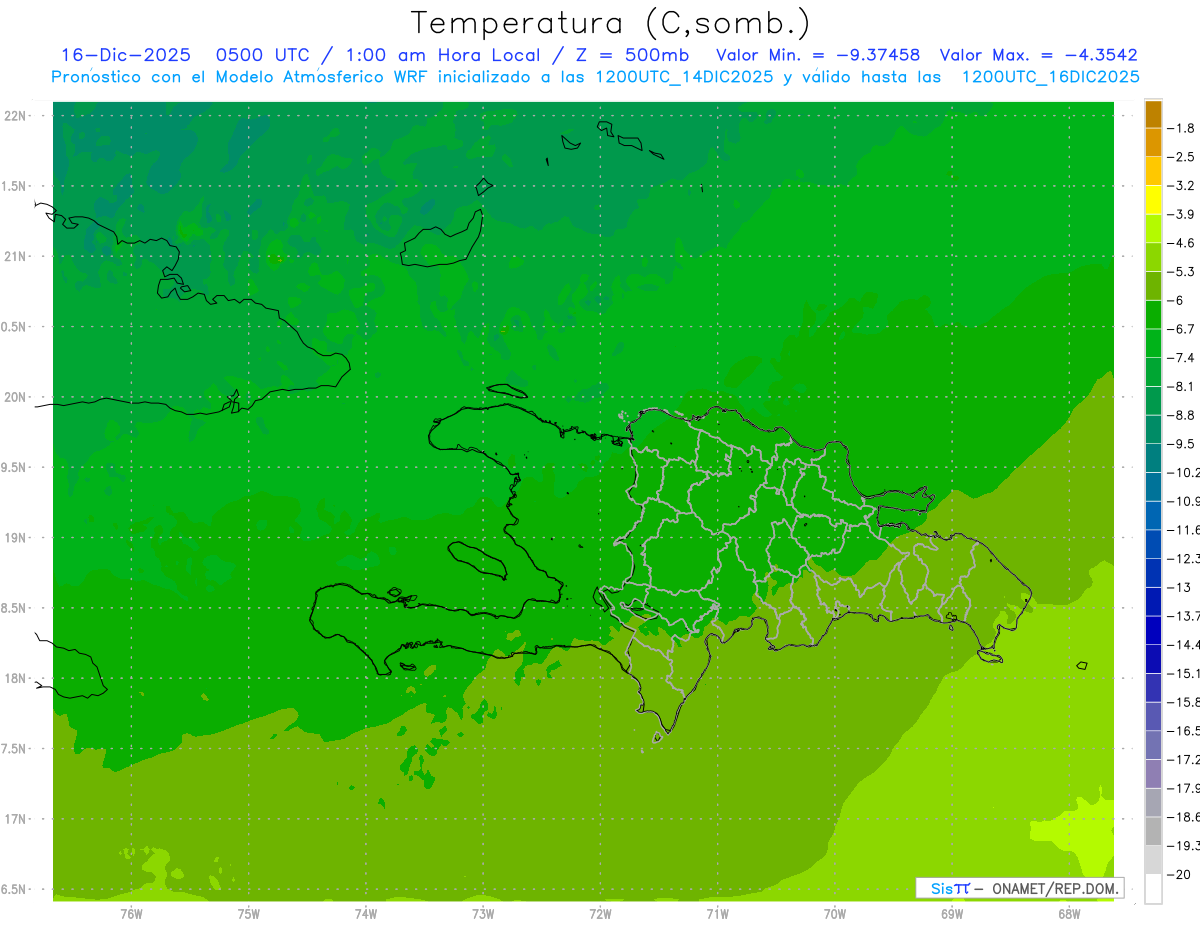Click the '21N' latitude label
Image resolution: width=1200 pixels, height=927 pixels.
[15, 256]
